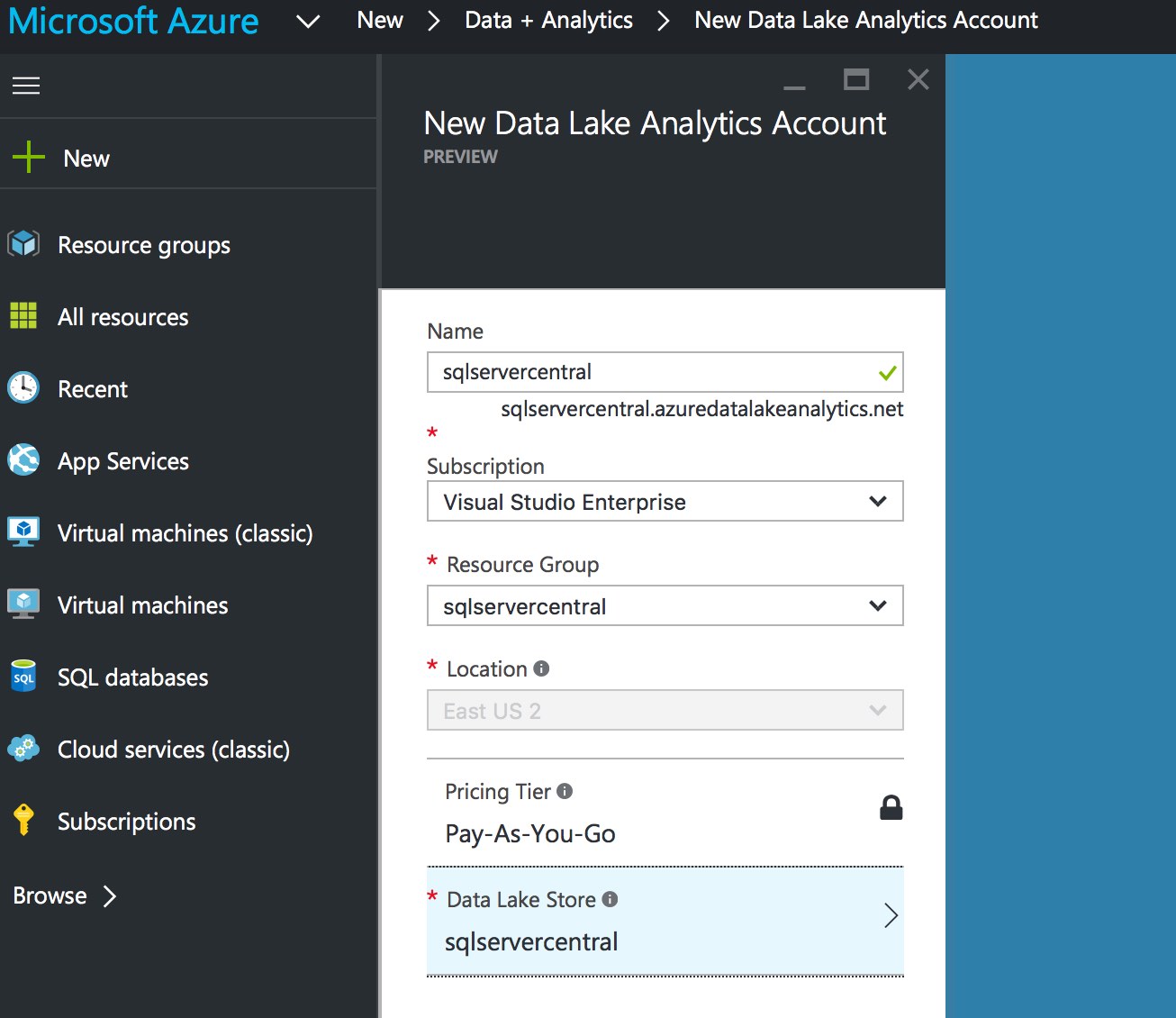Expand the Microsoft Azure header chevron
The width and height of the screenshot is (1176, 1018).
[x=308, y=21]
